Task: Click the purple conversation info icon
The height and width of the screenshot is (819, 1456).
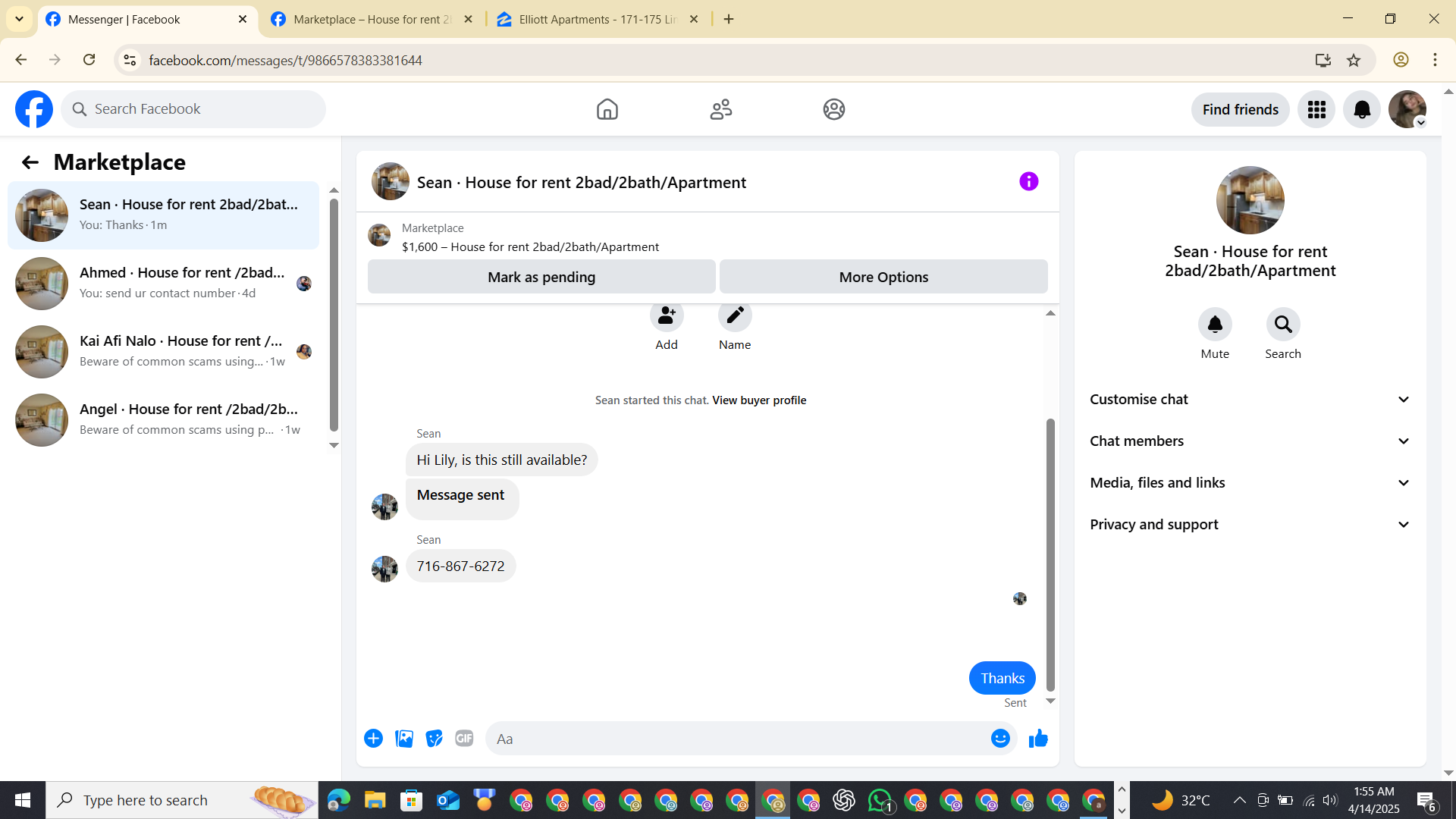Action: (1028, 181)
